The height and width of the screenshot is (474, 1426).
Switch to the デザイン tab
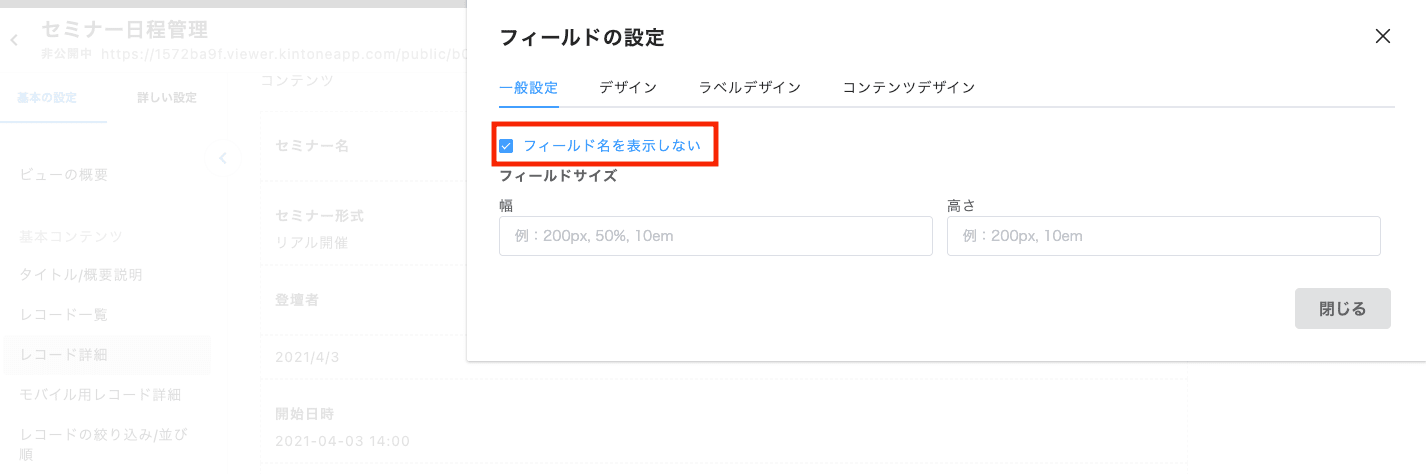[x=628, y=87]
